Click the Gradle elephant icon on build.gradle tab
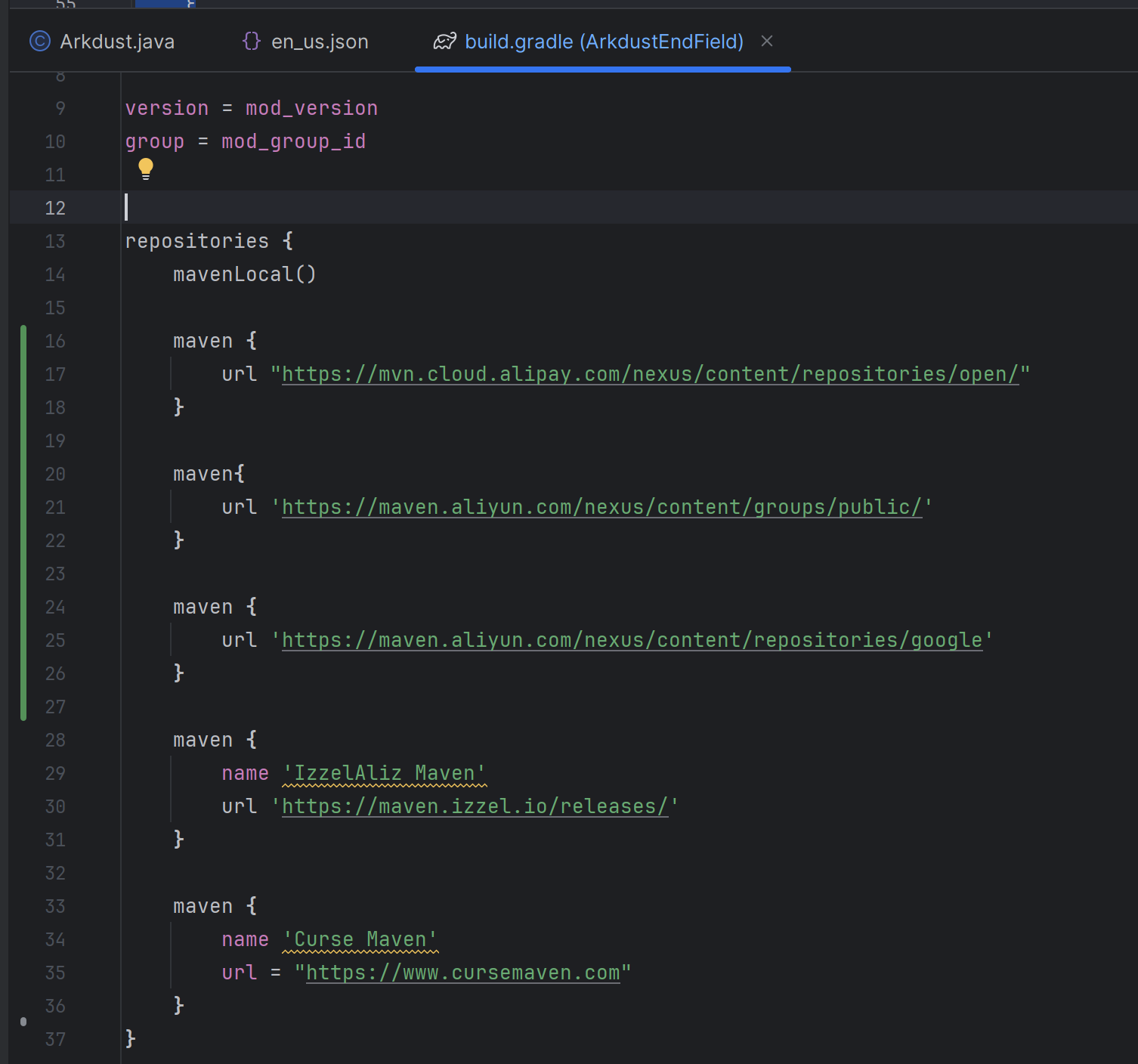This screenshot has width=1138, height=1064. (444, 42)
